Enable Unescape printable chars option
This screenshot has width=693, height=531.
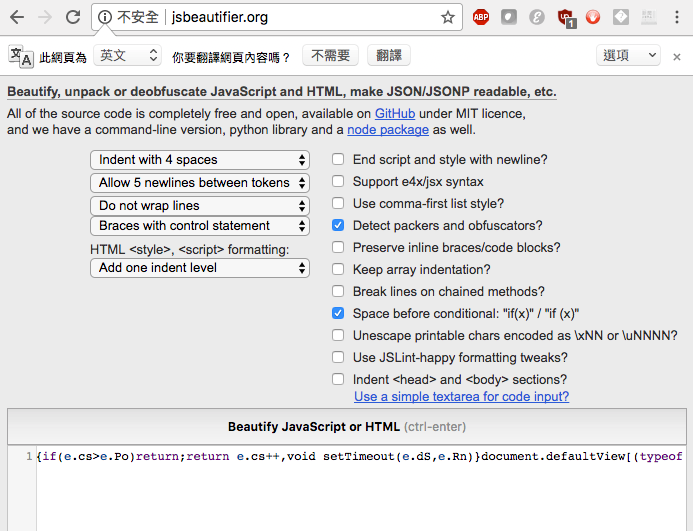coord(338,335)
